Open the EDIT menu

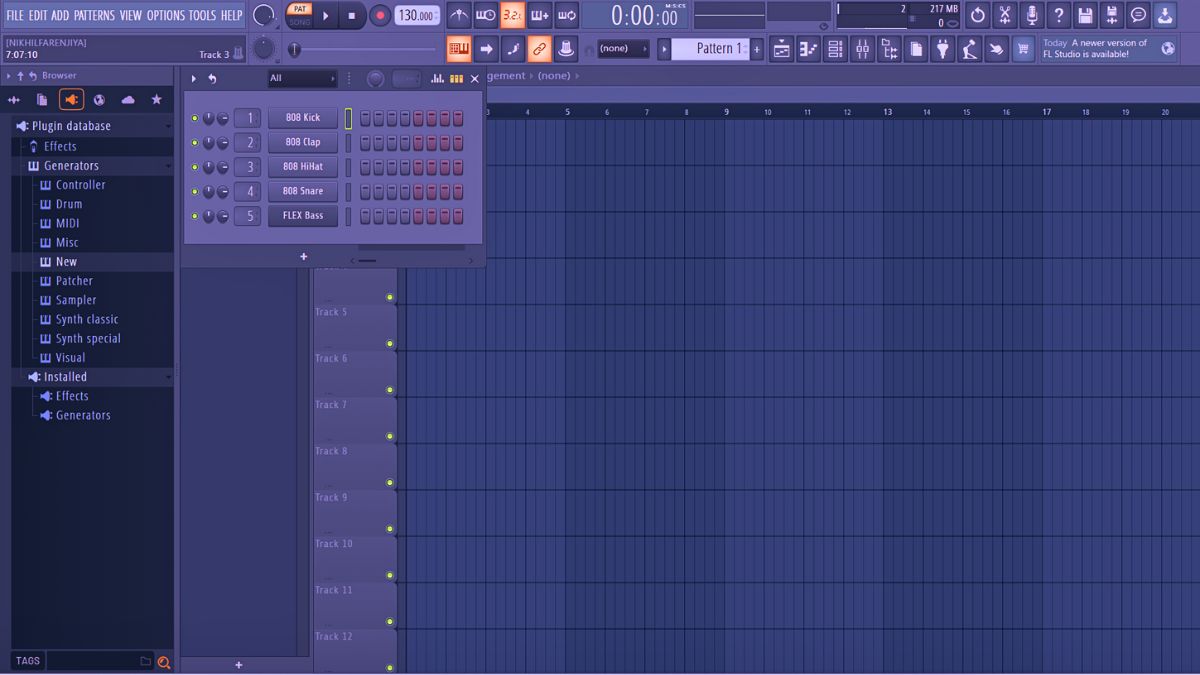38,15
